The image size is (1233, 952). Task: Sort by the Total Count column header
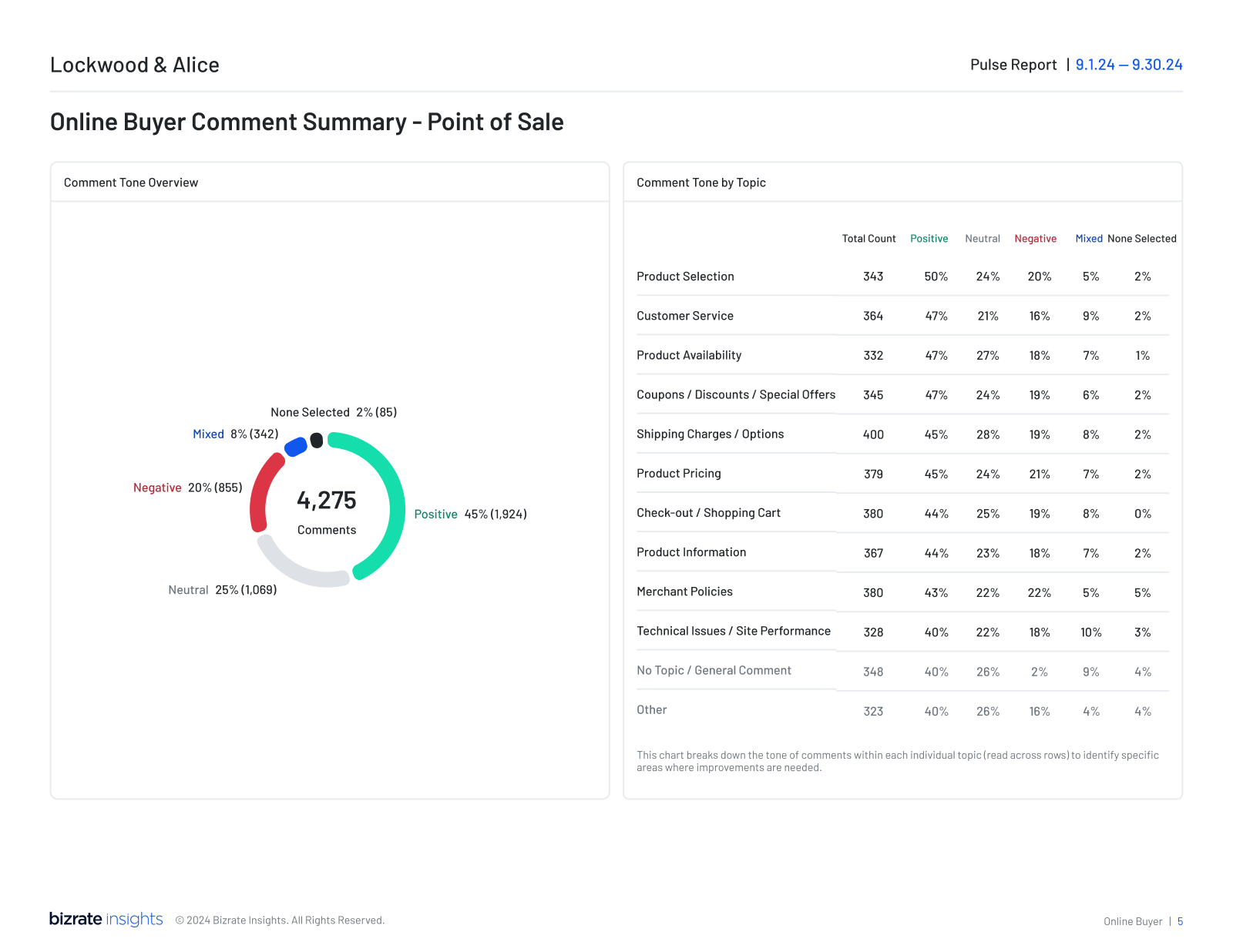click(868, 239)
